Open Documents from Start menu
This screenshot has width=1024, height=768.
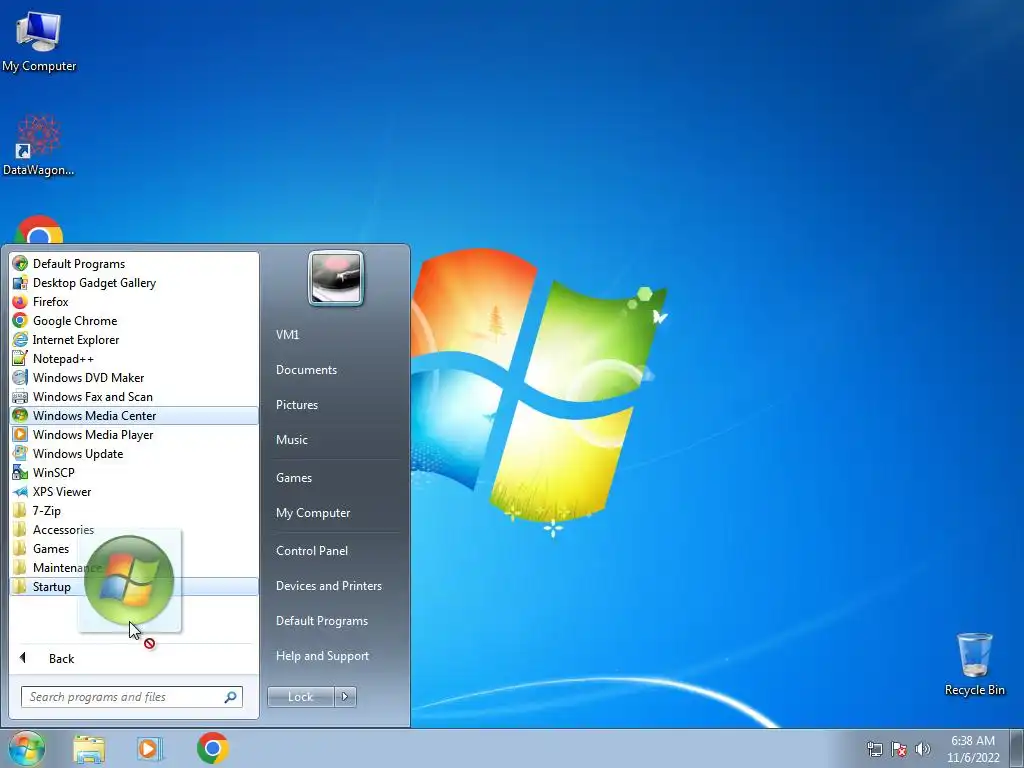pyautogui.click(x=306, y=370)
